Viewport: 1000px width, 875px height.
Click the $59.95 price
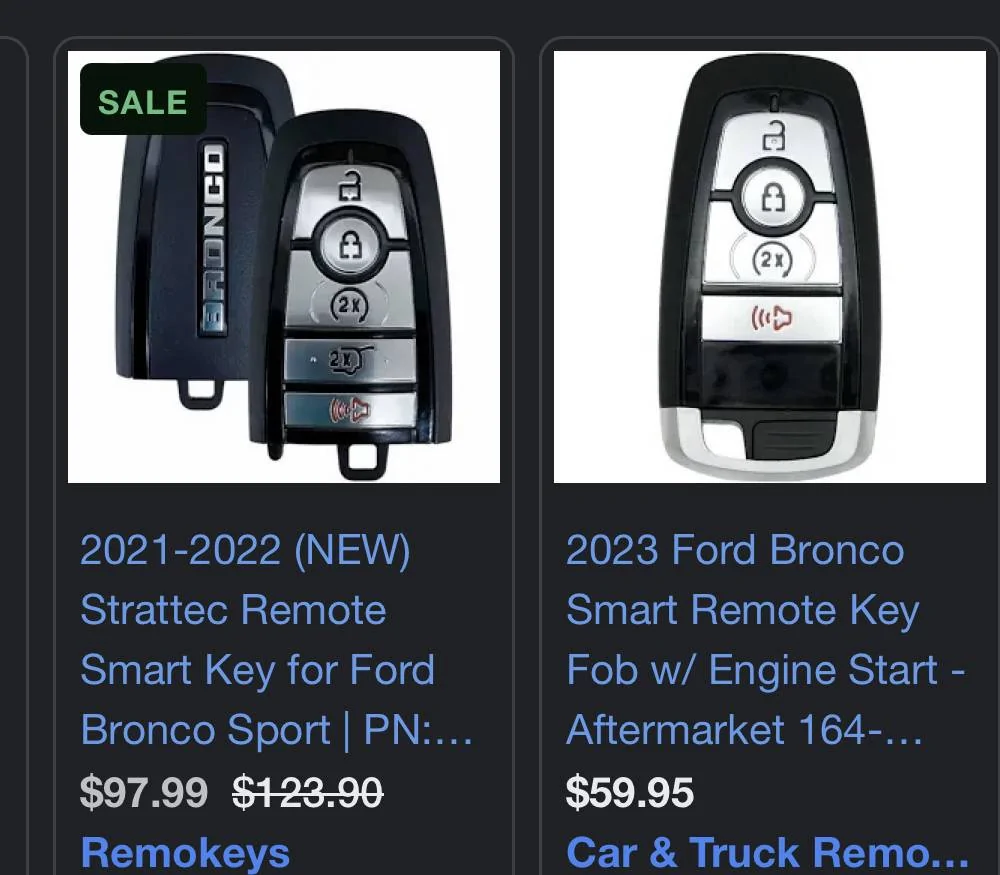click(630, 793)
